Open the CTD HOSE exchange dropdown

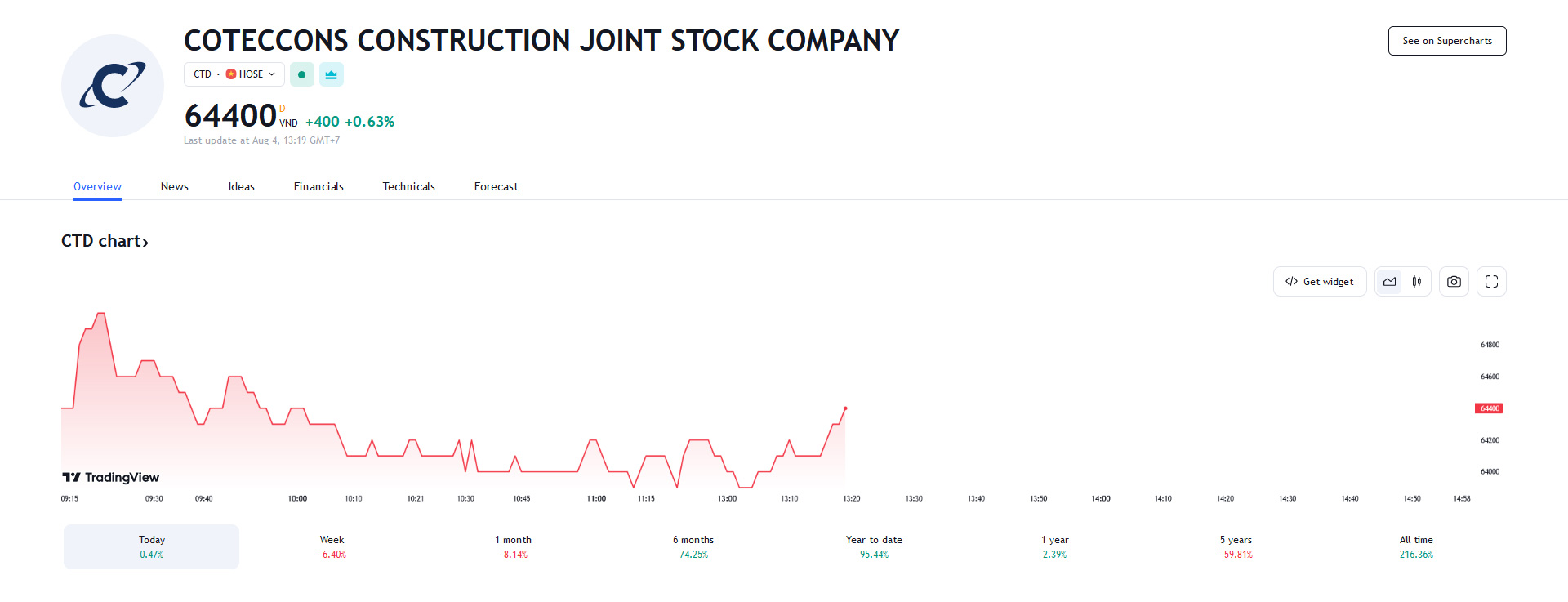[x=234, y=74]
